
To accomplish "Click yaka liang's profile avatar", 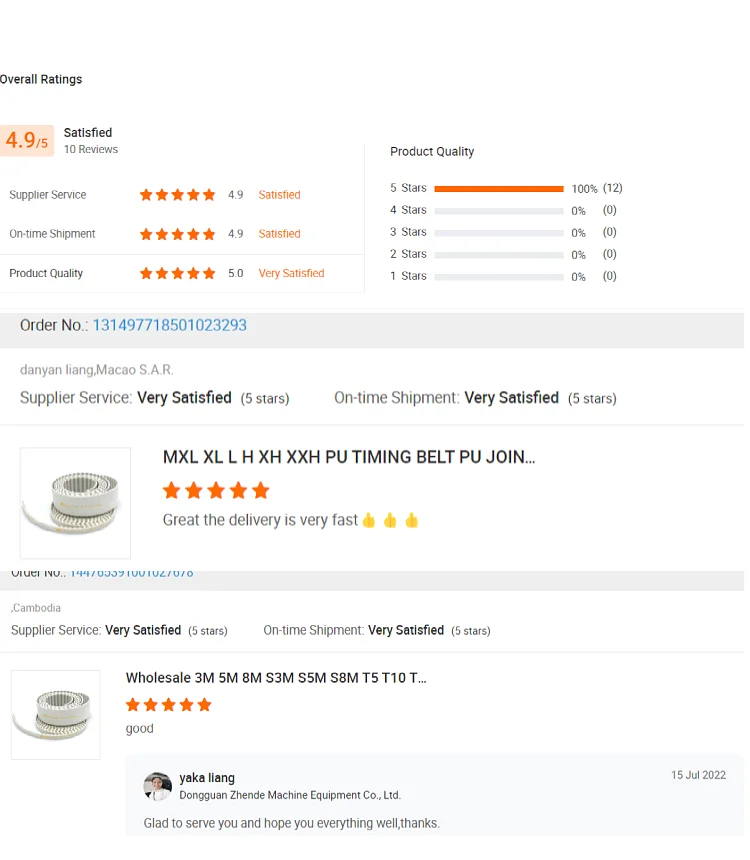I will [157, 786].
